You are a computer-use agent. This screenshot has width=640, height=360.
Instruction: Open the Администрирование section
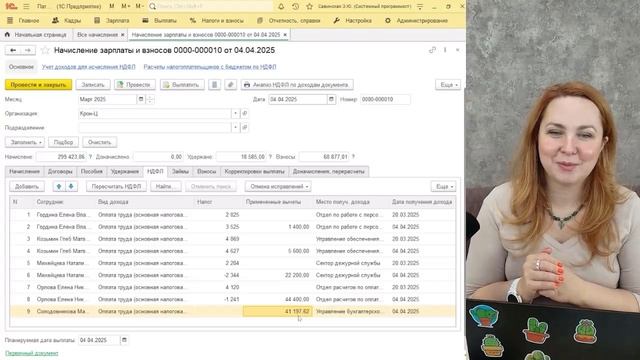point(416,20)
